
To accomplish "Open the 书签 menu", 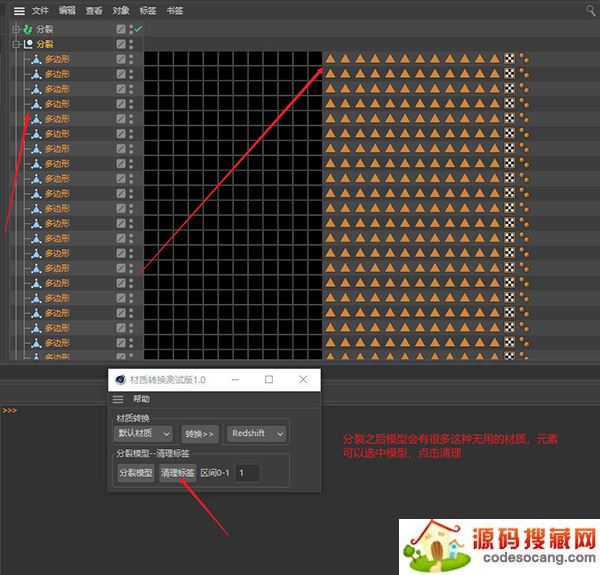I will coord(174,11).
